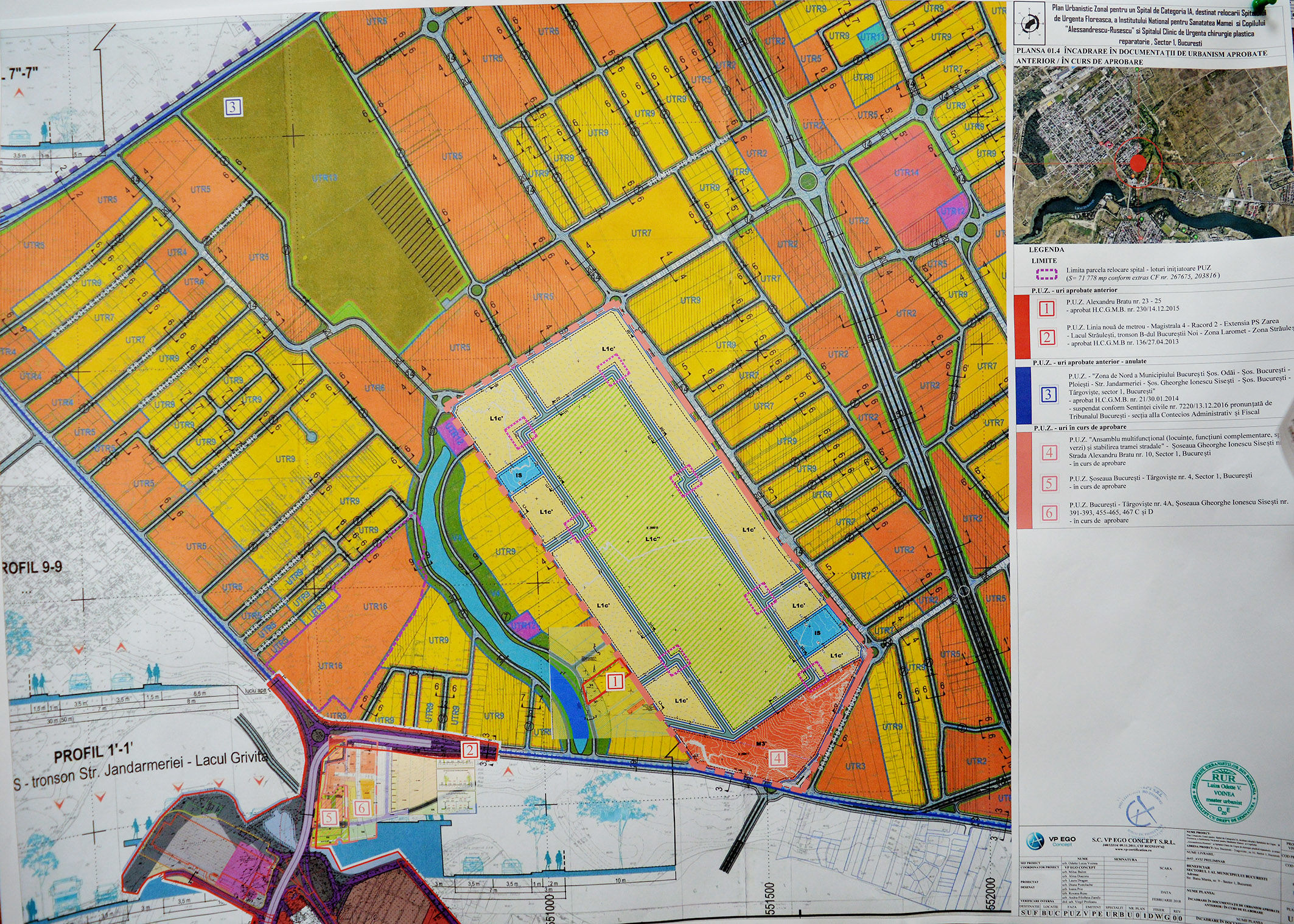Screen dimensions: 1294x924
Task: Click the 'ROFIL 9-9' section label
Action: click(32, 567)
